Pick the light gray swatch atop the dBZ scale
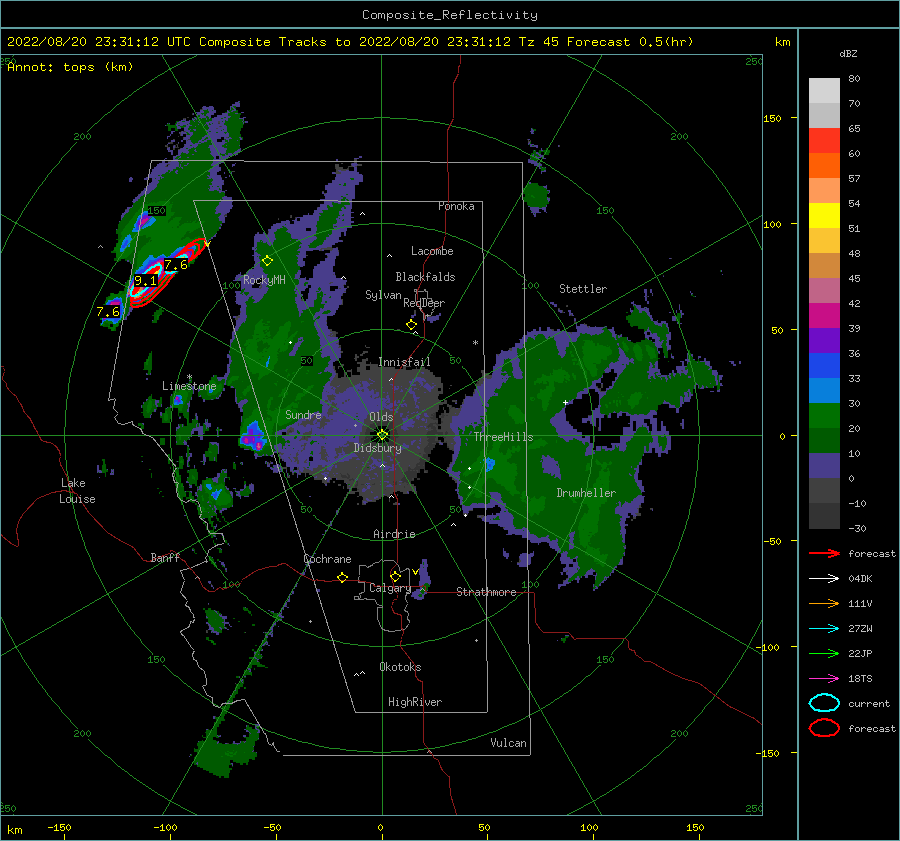The width and height of the screenshot is (900, 841). click(x=824, y=91)
